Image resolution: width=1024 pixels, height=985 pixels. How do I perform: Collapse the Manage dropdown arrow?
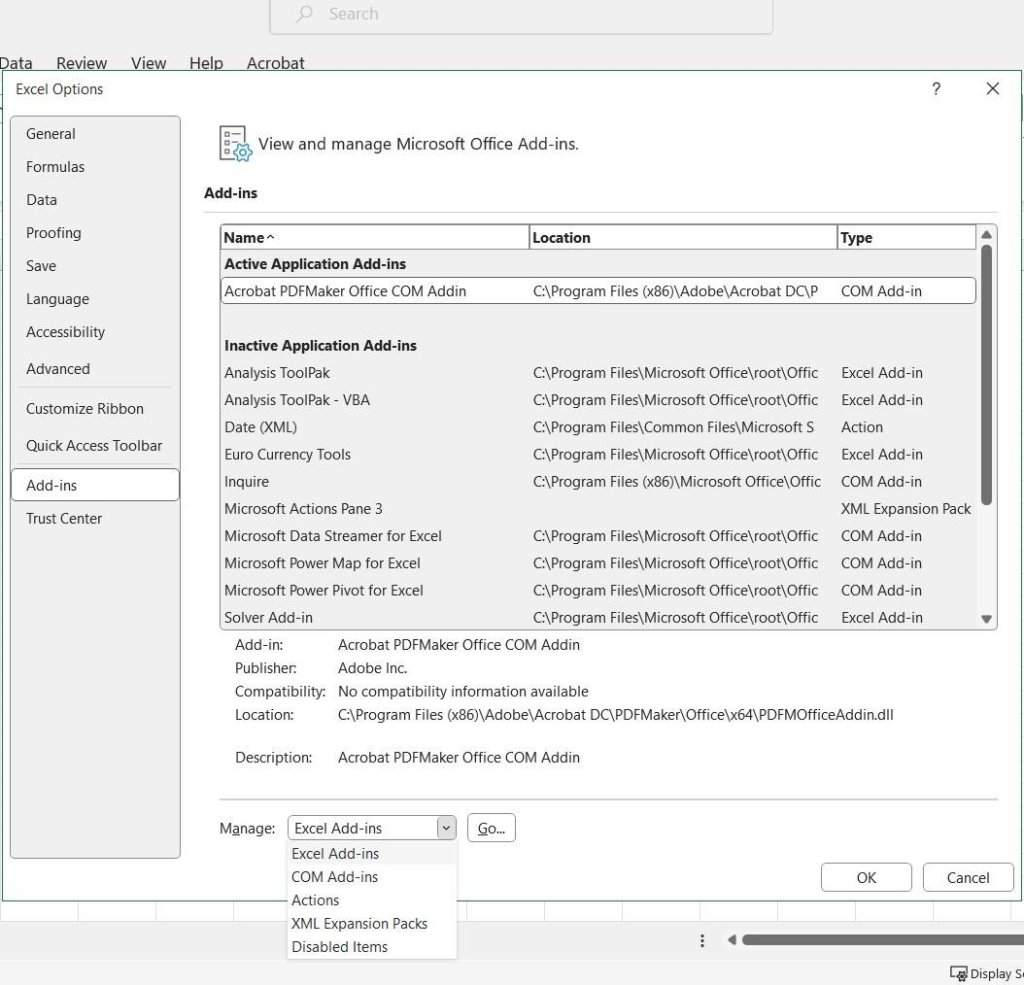coord(446,828)
